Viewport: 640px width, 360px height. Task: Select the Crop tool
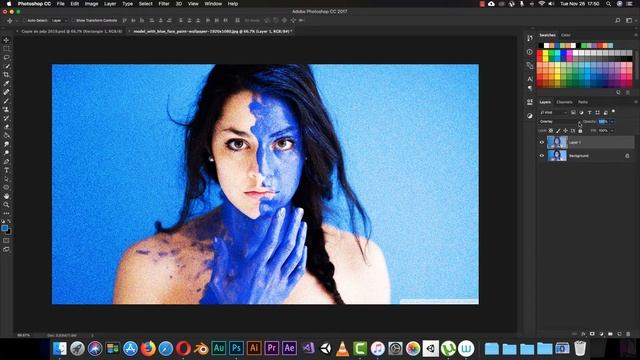(6, 75)
